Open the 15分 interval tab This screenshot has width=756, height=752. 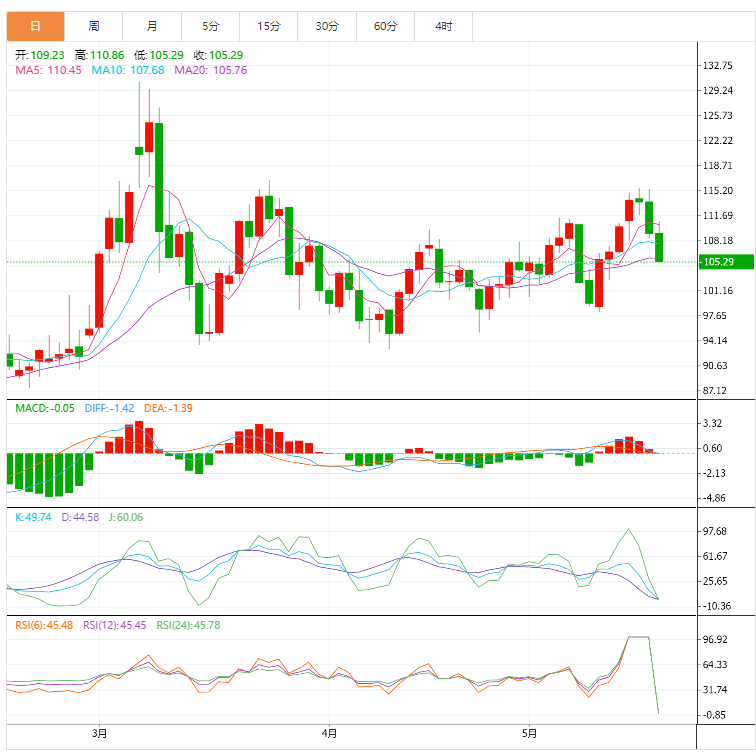click(x=269, y=27)
